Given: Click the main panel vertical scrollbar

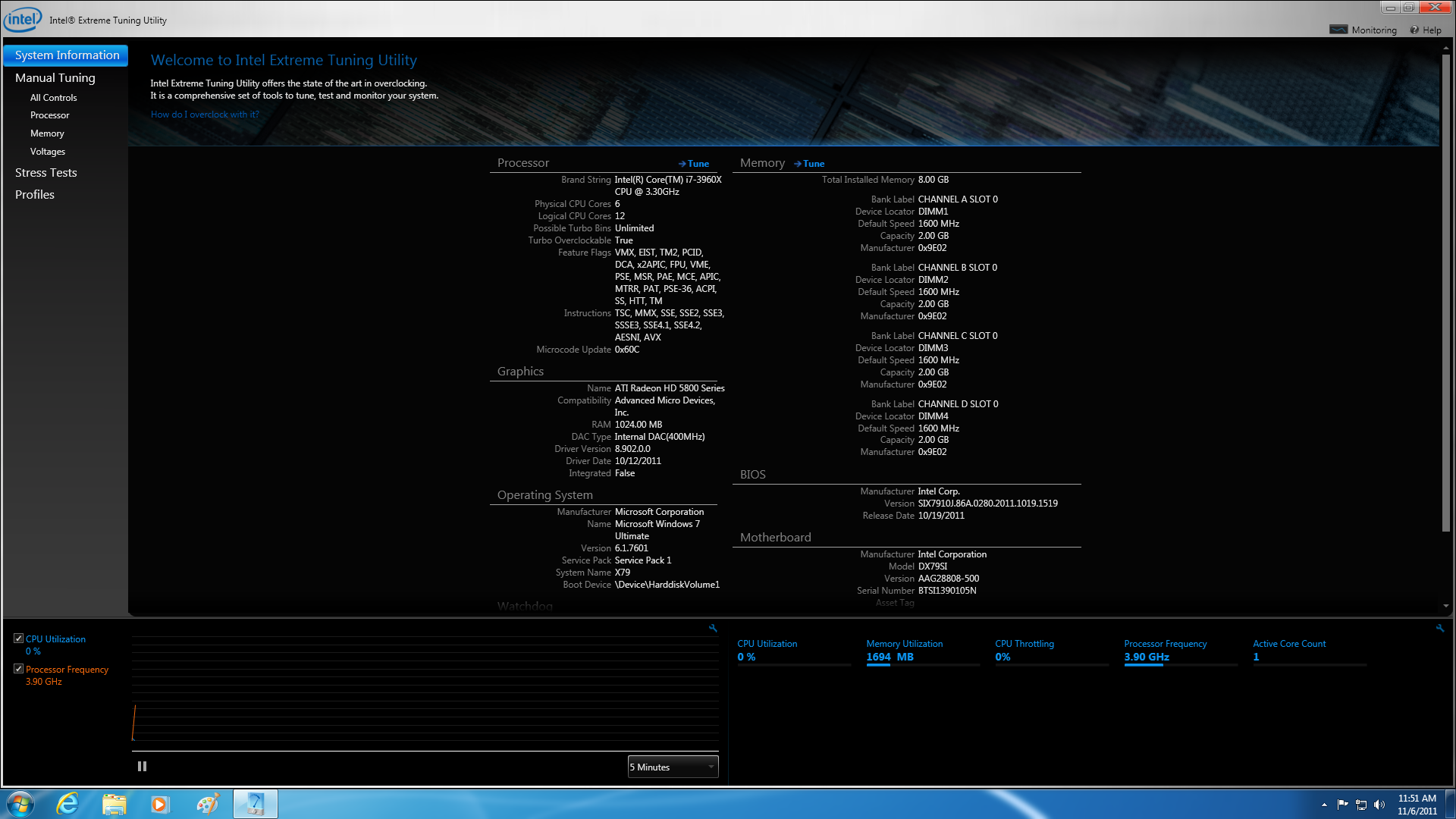Looking at the screenshot, I should point(1446,292).
